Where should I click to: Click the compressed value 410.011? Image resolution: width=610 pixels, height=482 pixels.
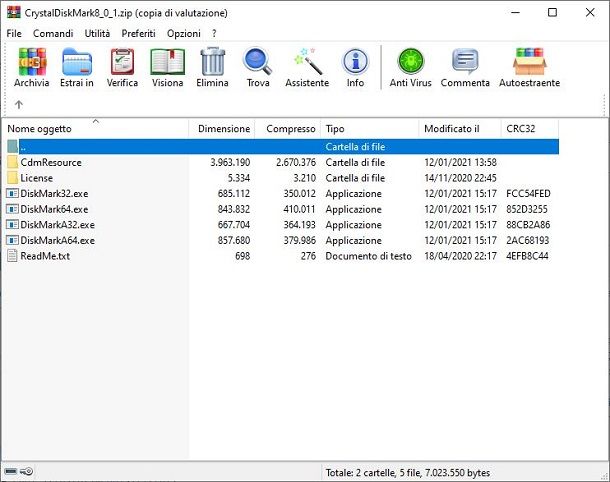[x=300, y=209]
